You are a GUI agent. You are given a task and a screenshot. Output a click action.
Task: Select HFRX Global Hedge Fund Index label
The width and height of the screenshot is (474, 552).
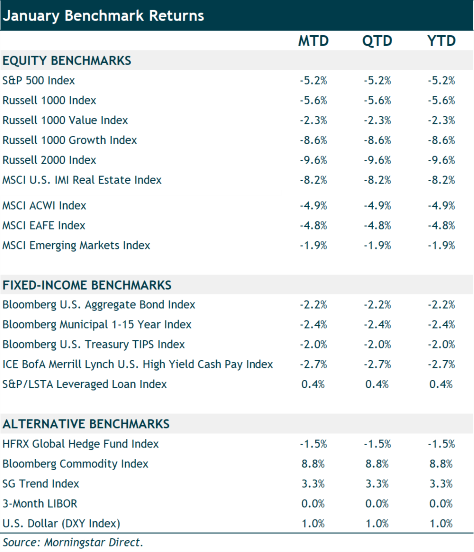click(81, 444)
